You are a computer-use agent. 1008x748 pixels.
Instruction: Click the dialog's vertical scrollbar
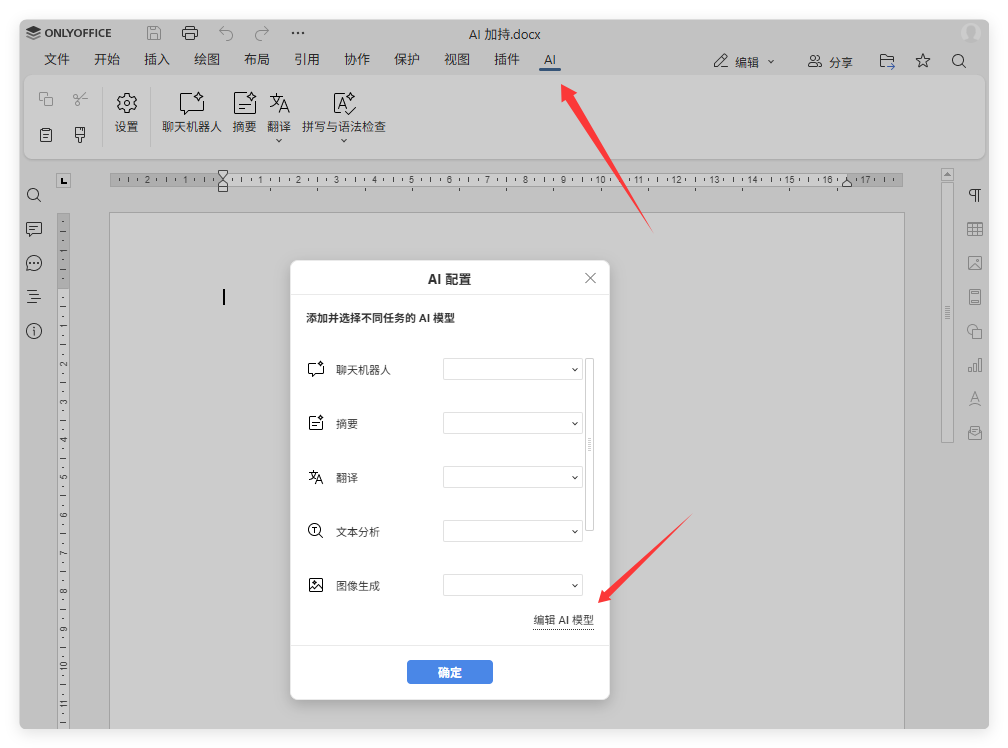coord(590,445)
